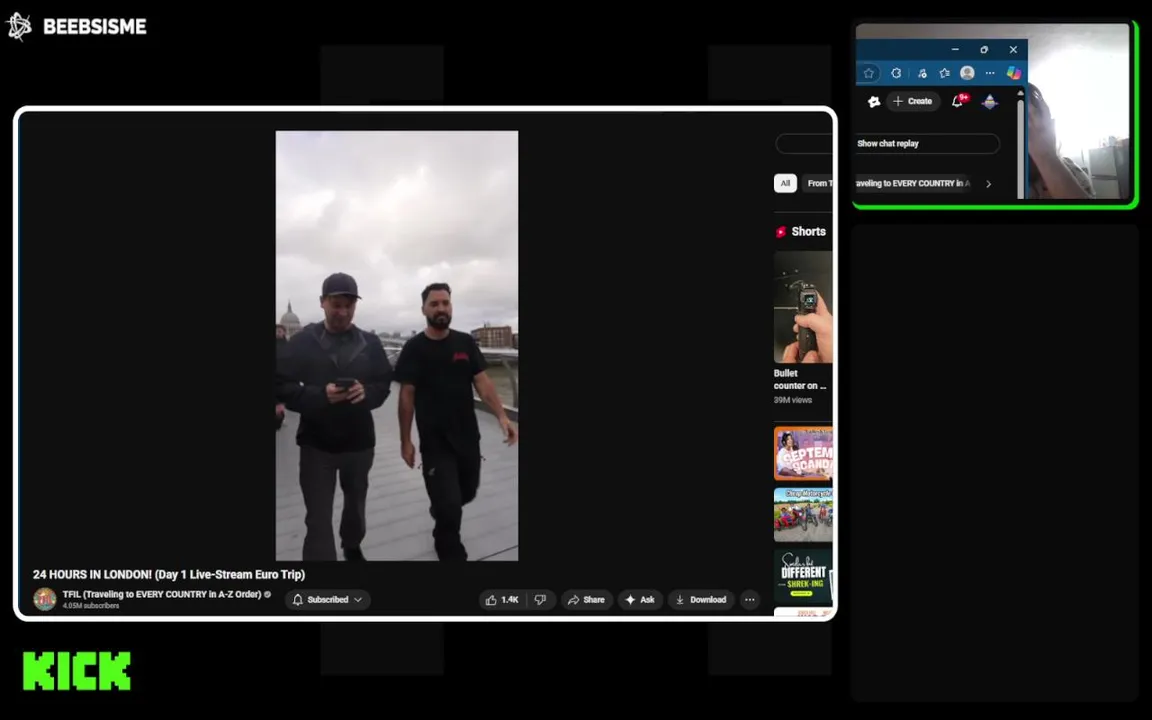Open the YouTube account avatar in inset window
The height and width of the screenshot is (720, 1152).
point(990,101)
